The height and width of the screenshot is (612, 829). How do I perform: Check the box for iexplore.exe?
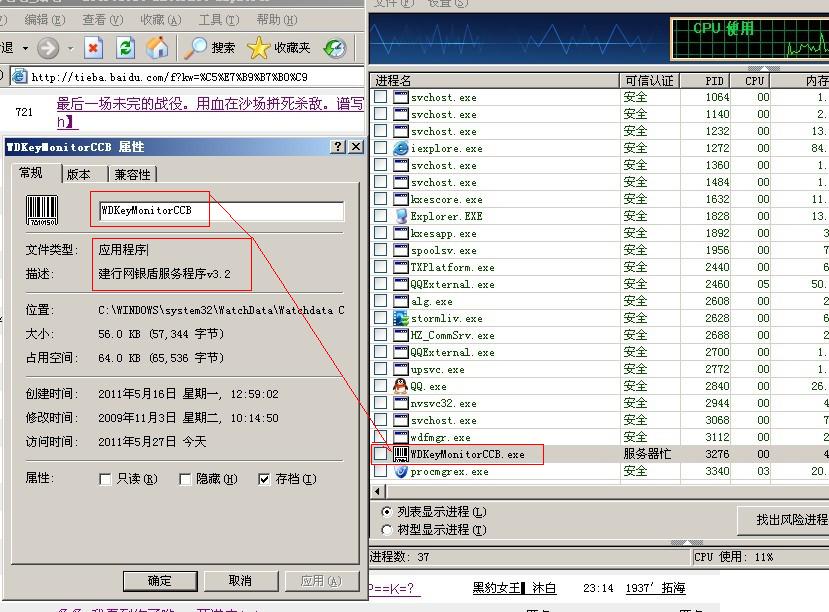[x=380, y=148]
